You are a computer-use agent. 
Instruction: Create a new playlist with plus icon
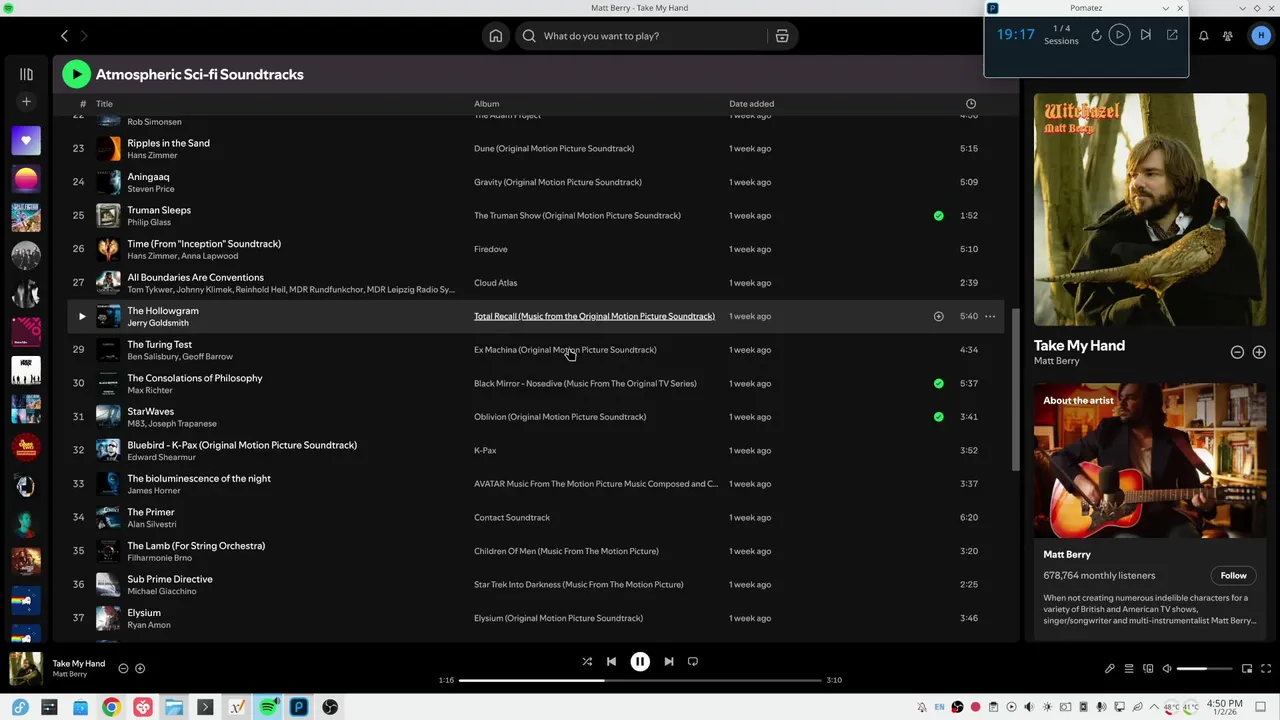26,101
